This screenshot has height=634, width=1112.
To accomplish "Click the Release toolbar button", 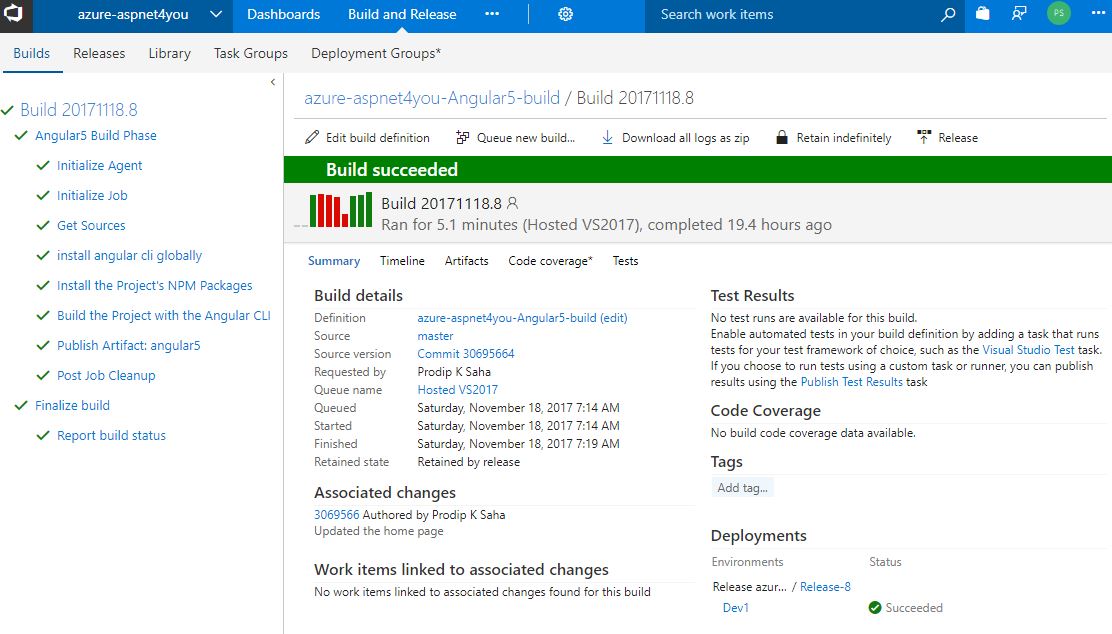I will coord(947,138).
